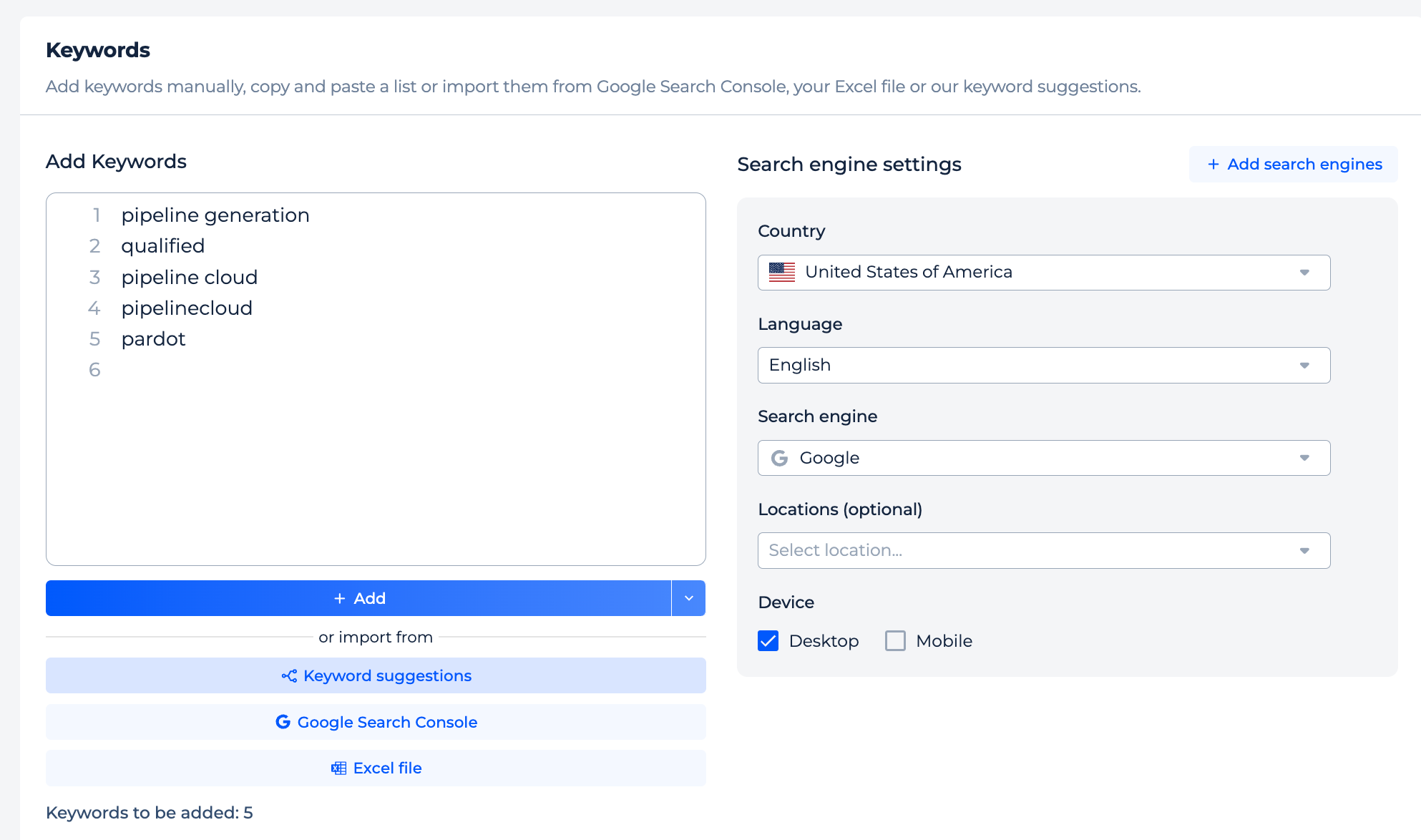Image resolution: width=1421 pixels, height=840 pixels.
Task: Disable the Desktop device checkbox
Action: tap(768, 641)
